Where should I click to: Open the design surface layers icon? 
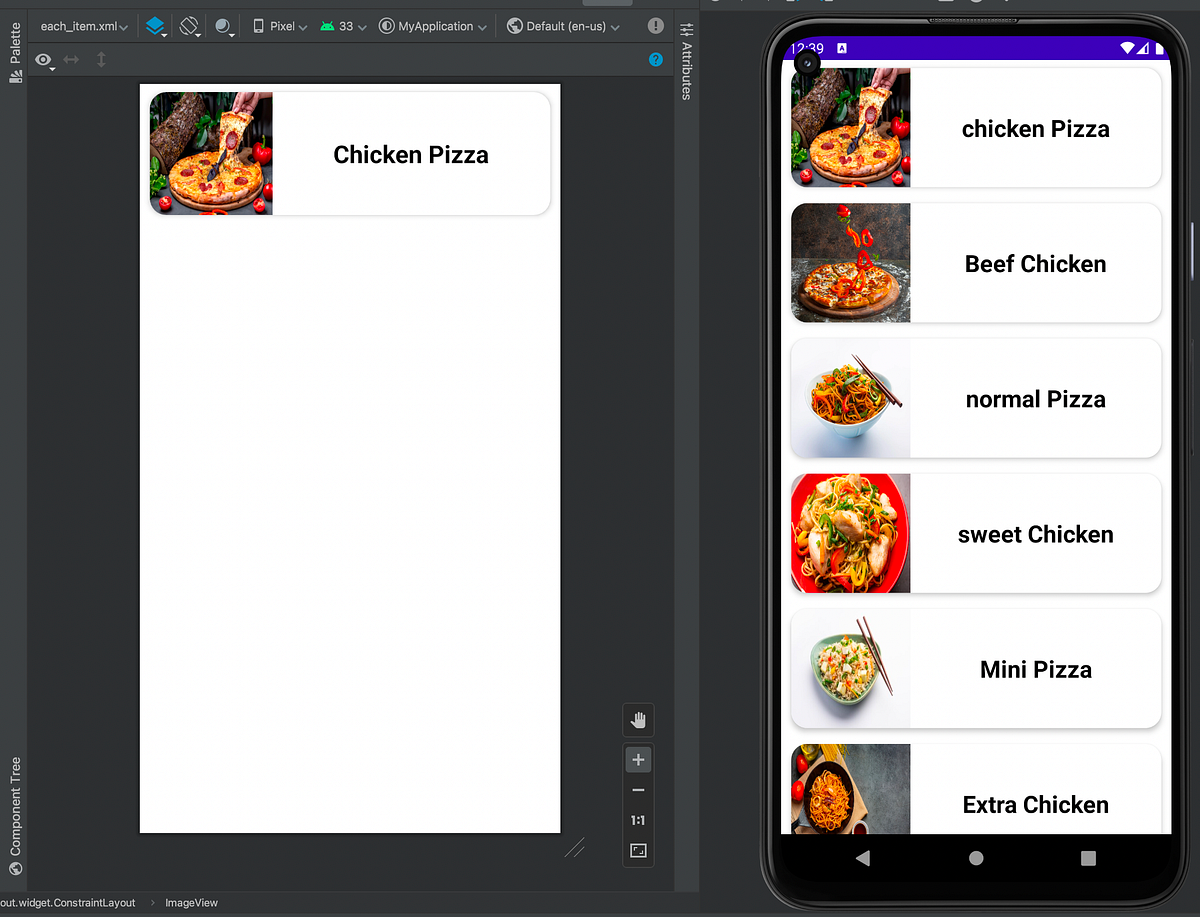tap(155, 25)
